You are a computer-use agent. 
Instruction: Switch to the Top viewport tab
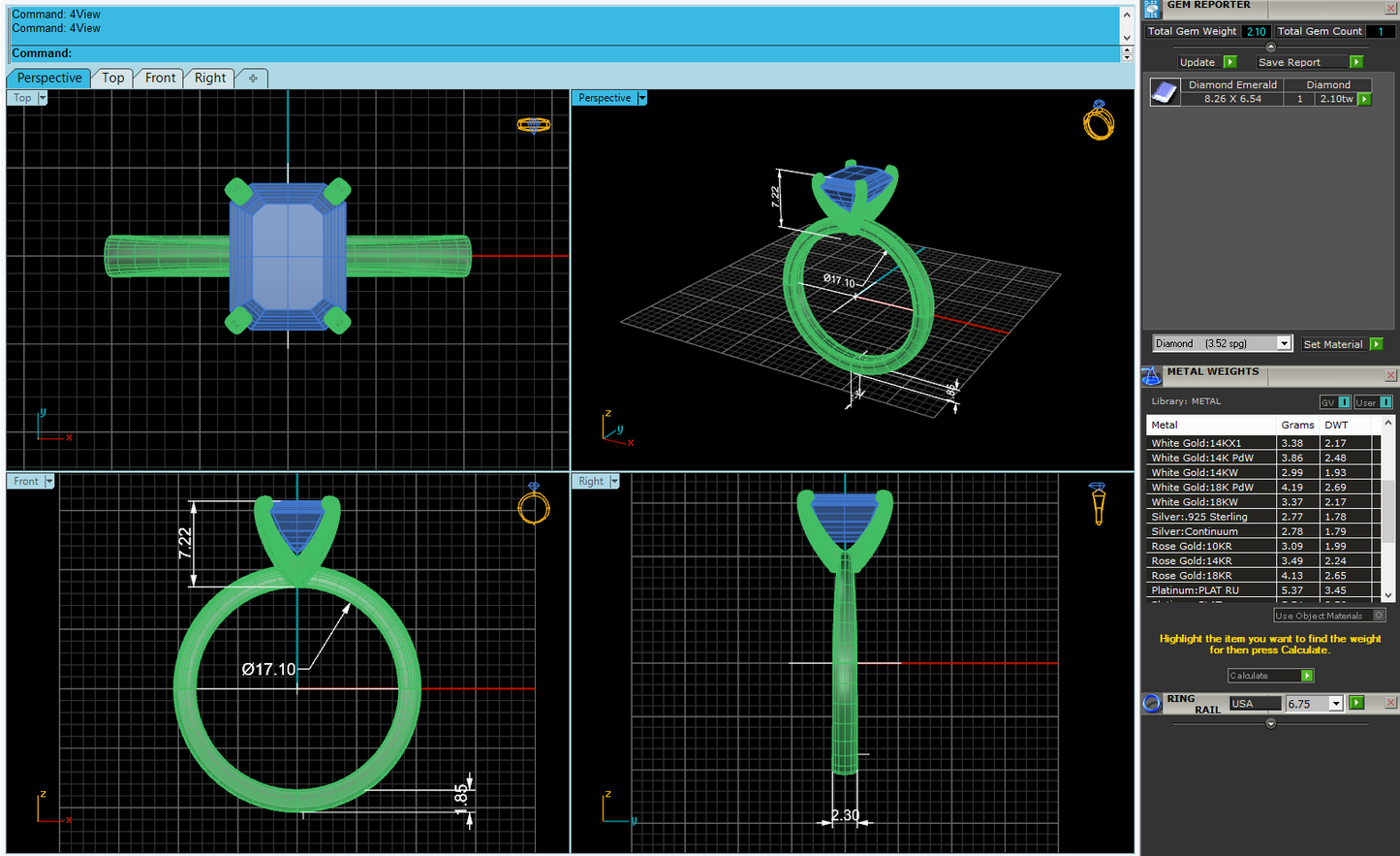[113, 79]
